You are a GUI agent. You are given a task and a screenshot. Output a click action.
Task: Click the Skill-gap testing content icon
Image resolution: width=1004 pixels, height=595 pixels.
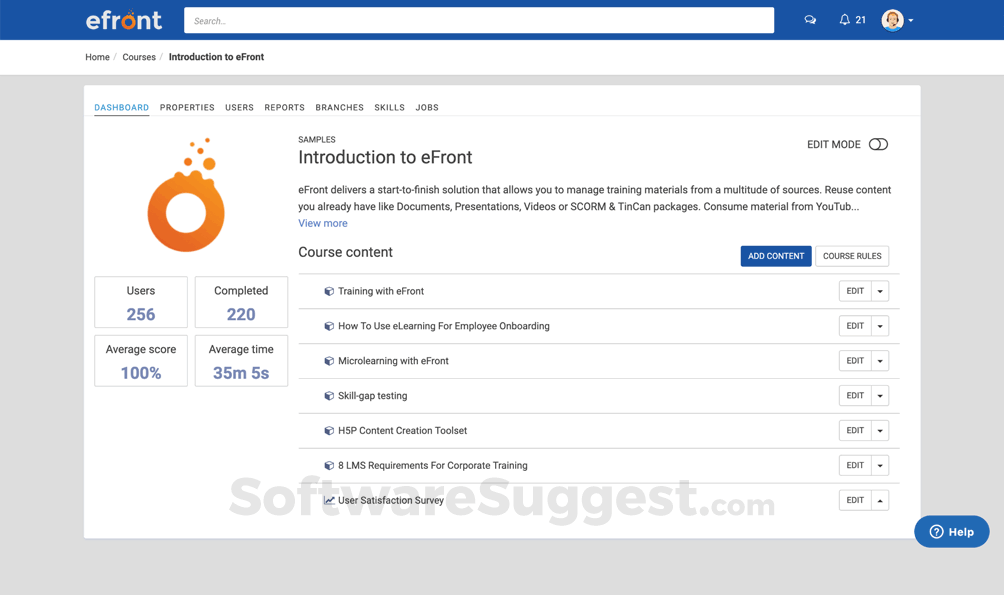pyautogui.click(x=329, y=395)
